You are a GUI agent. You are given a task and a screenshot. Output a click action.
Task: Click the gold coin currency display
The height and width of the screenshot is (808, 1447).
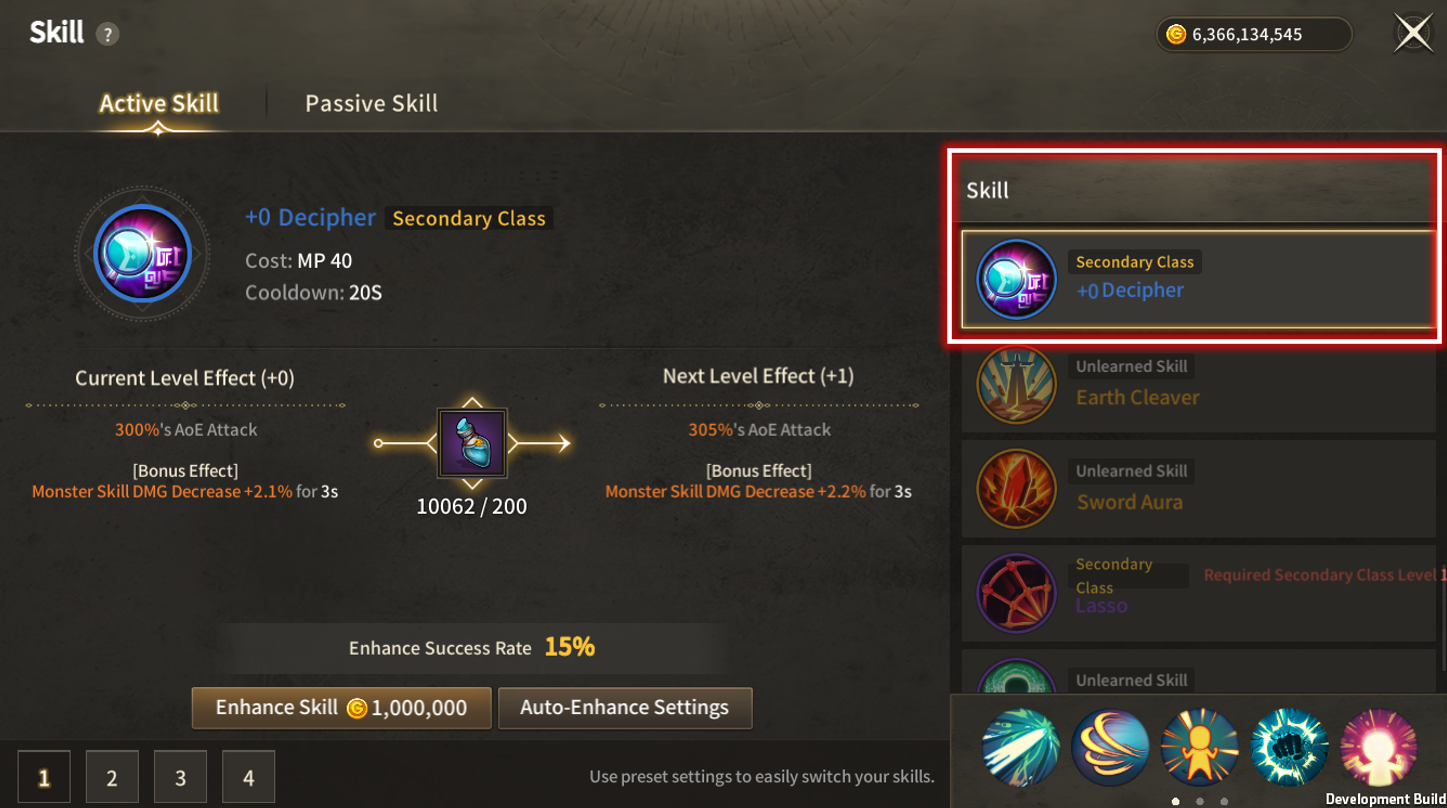[1254, 34]
